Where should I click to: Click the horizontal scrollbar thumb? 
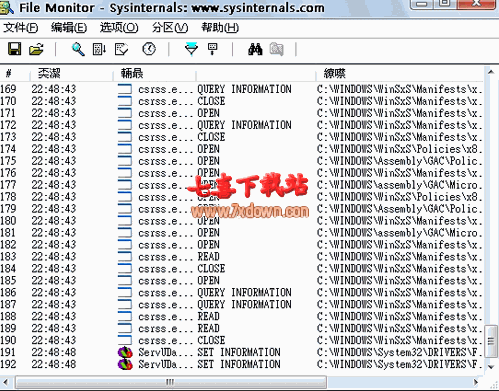coord(171,382)
